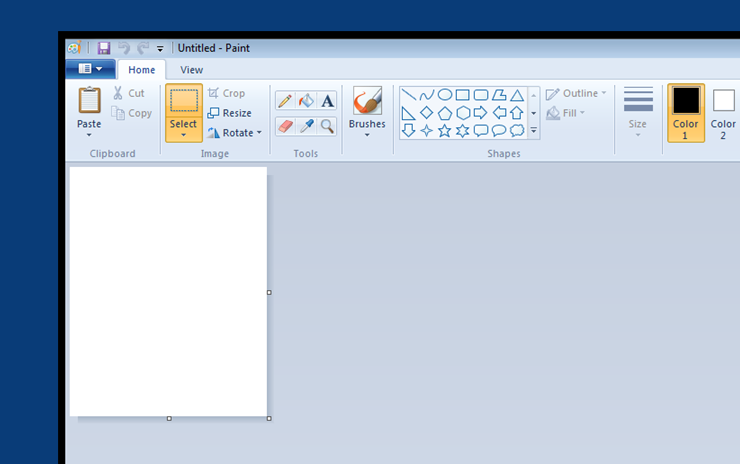This screenshot has height=464, width=740.
Task: Click the Paint application icon in title bar
Action: [74, 48]
